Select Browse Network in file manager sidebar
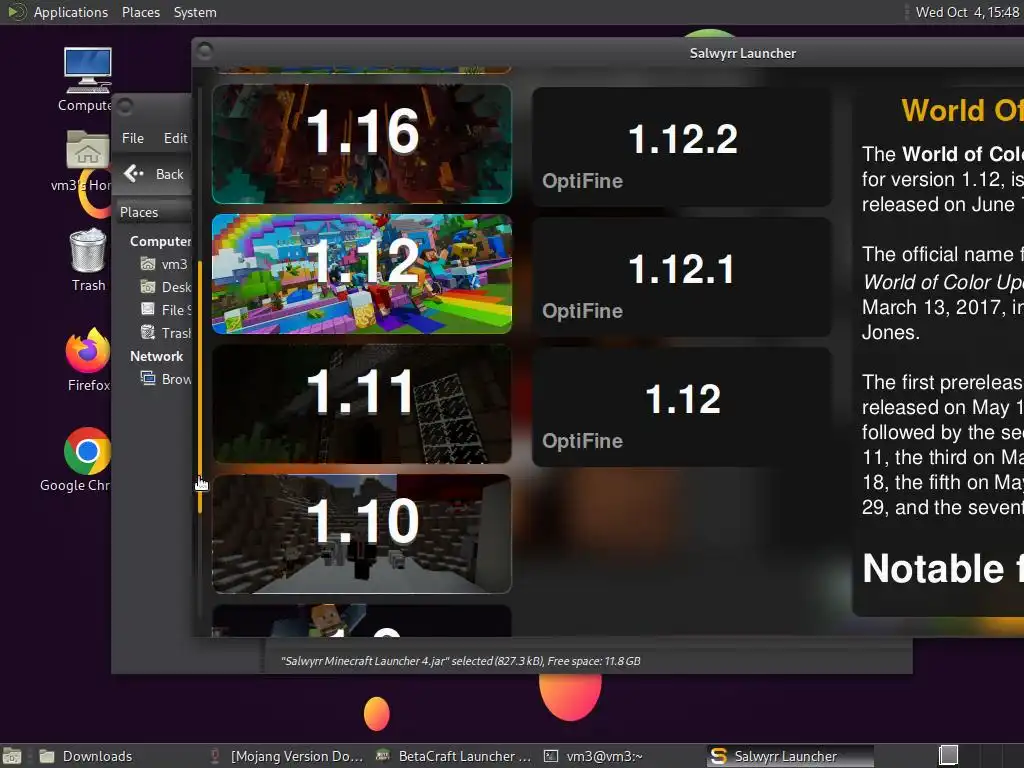Screen dimensions: 1024x768 click(x=166, y=379)
